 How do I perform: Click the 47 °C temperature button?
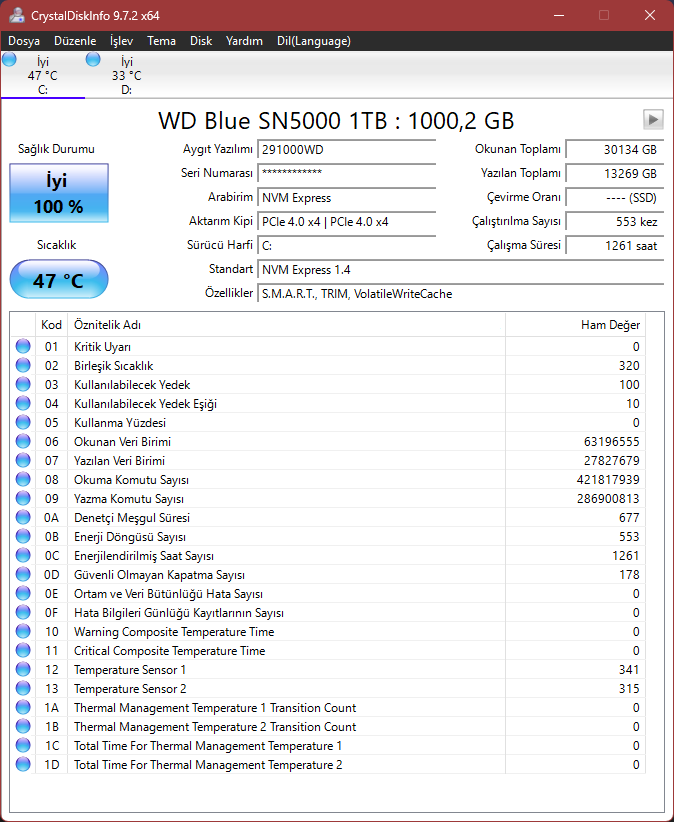59,279
